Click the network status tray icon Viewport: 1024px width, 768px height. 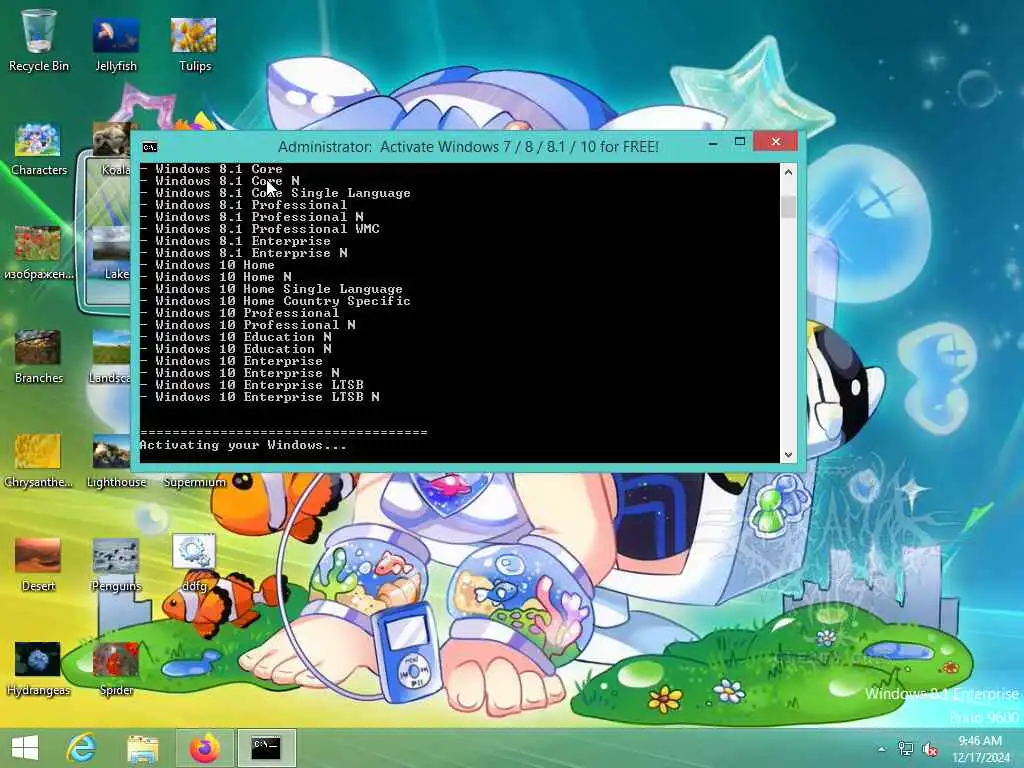905,749
